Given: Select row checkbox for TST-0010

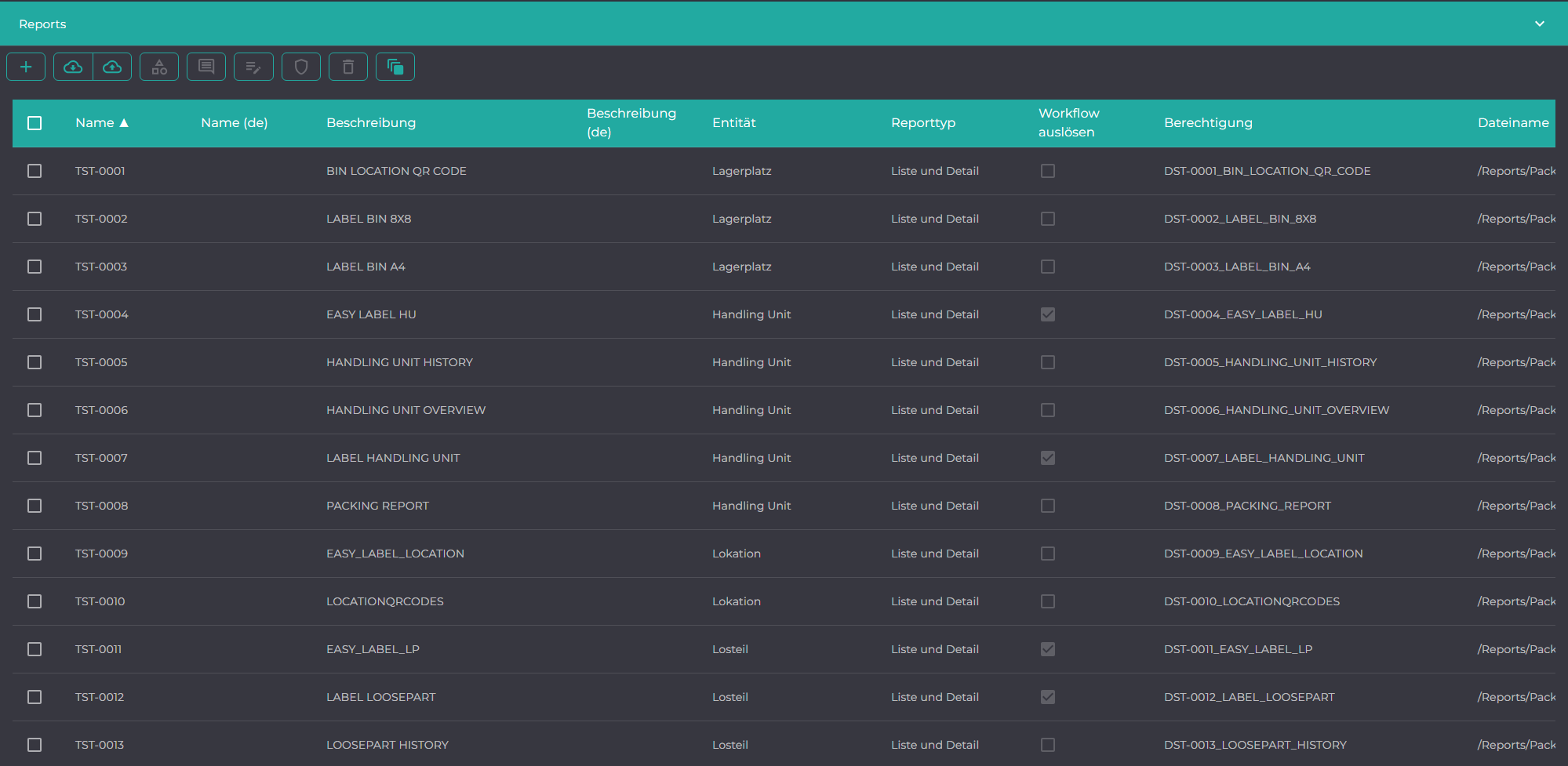Looking at the screenshot, I should tap(35, 601).
